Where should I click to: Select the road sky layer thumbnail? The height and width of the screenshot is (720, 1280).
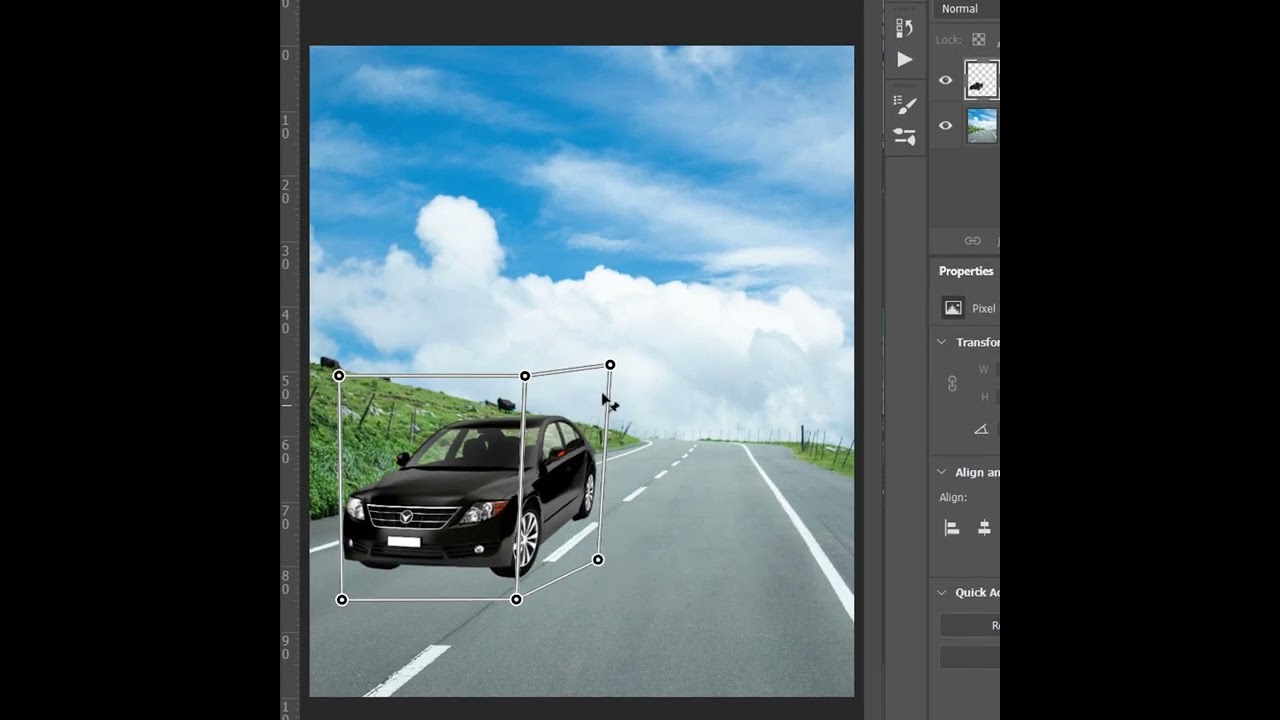click(x=982, y=126)
